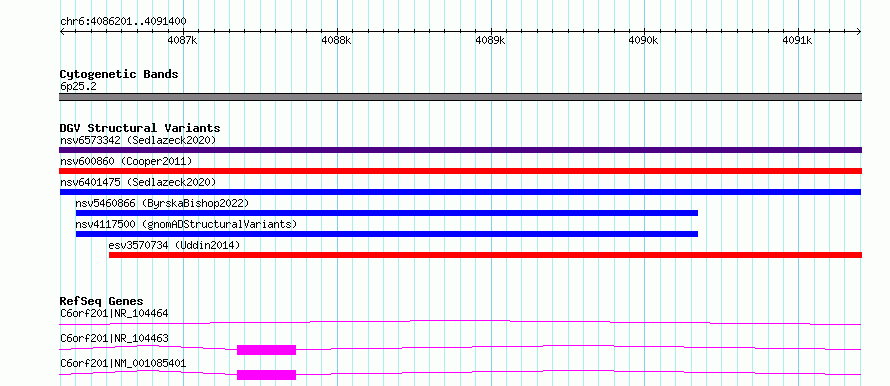Select the magenta exon block of NM_001085401

click(267, 375)
